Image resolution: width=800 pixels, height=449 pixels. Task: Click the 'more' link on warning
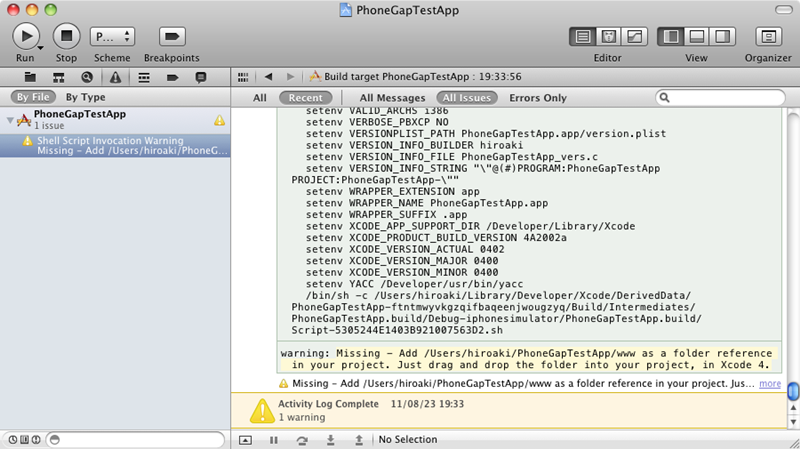pyautogui.click(x=770, y=384)
